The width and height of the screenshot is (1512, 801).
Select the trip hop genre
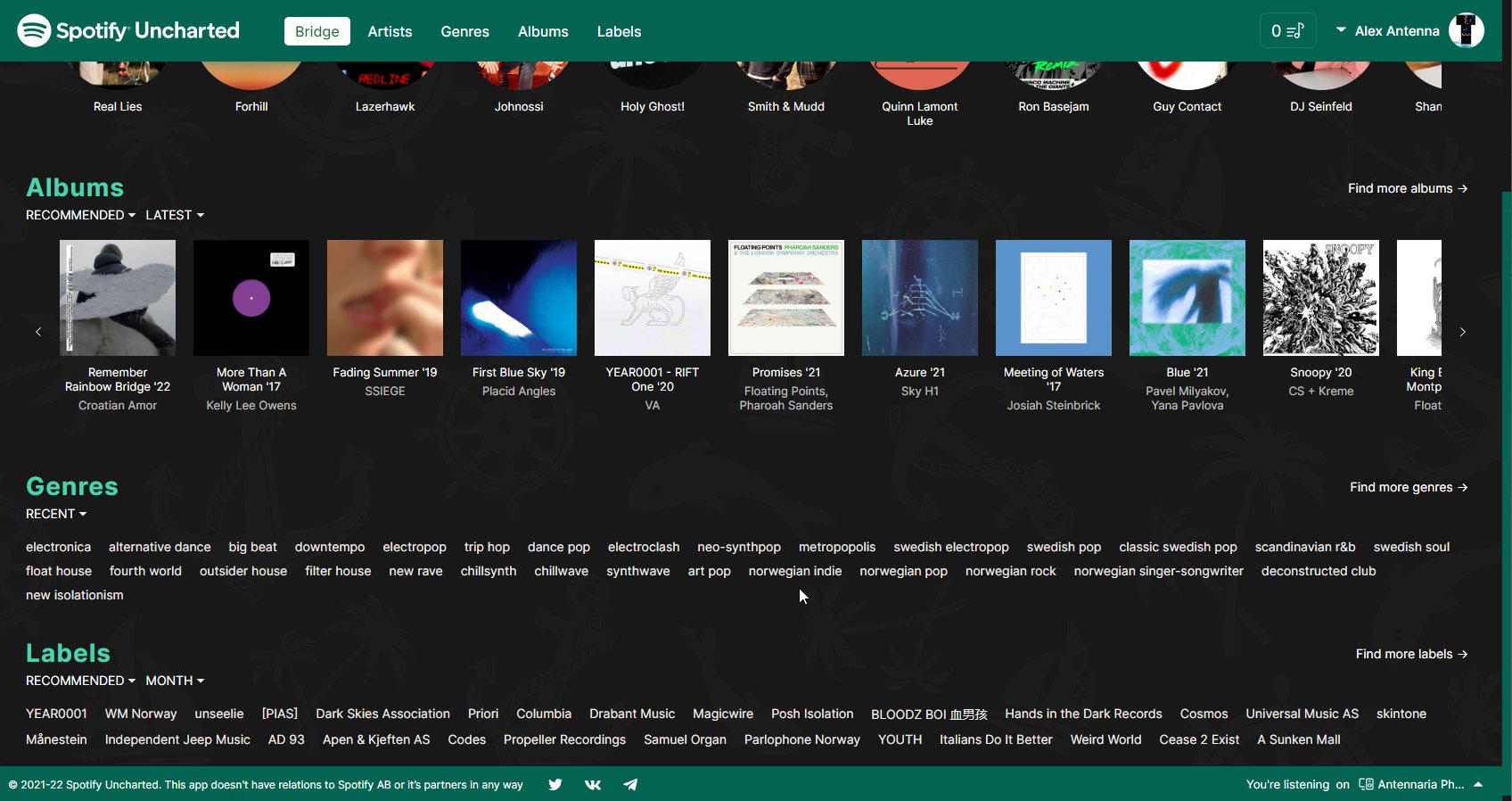coord(487,547)
